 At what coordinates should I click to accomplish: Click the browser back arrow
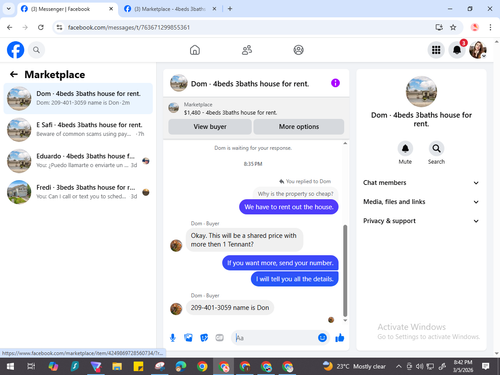[x=10, y=27]
